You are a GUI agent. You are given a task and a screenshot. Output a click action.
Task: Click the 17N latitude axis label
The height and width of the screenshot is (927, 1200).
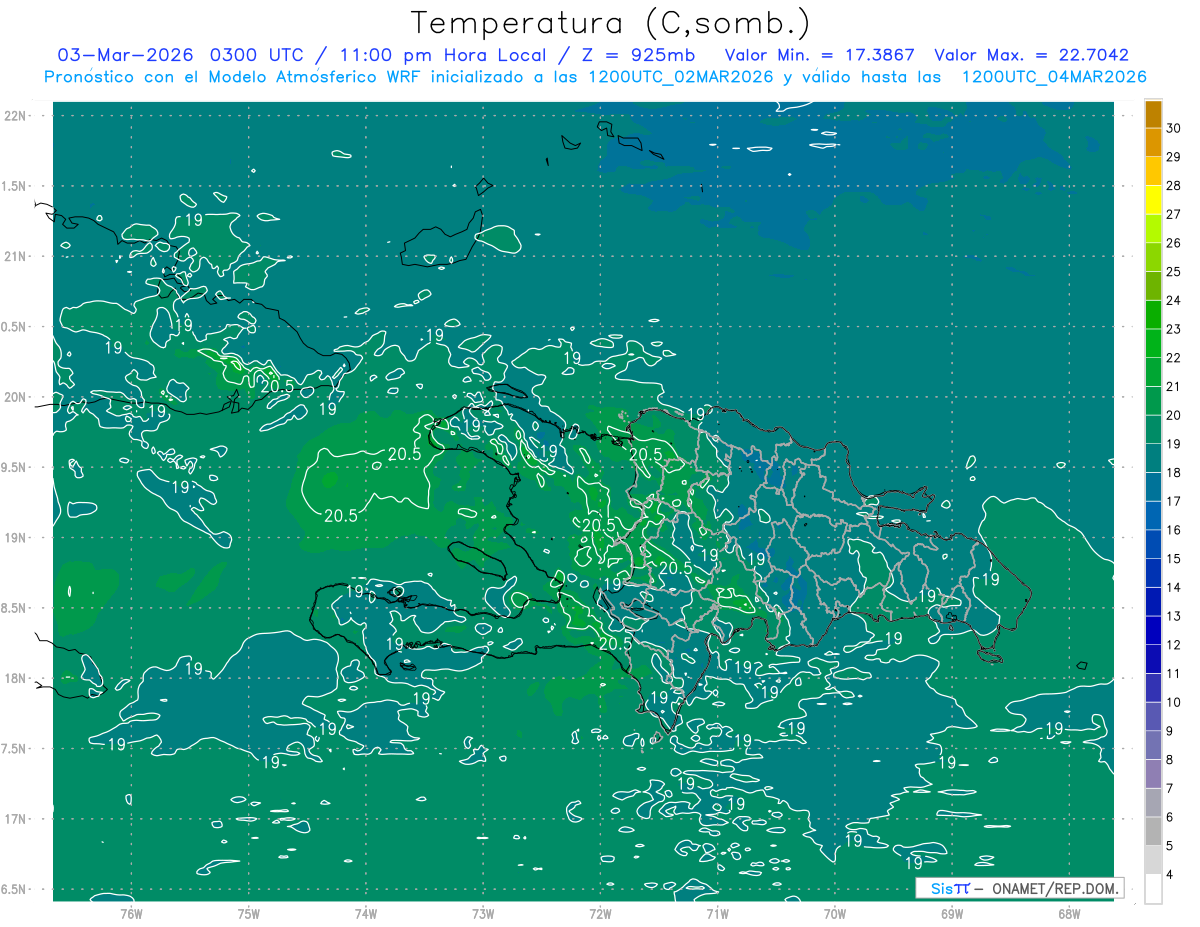[x=17, y=819]
